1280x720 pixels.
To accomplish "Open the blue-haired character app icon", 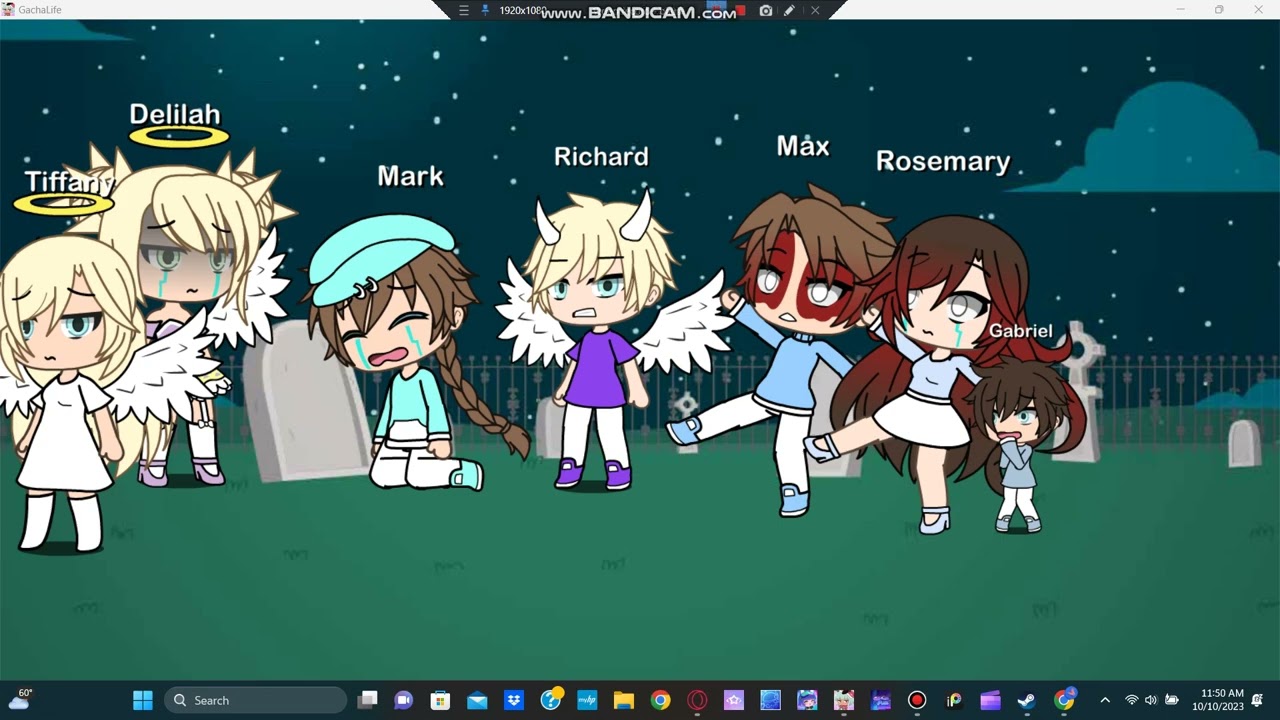I will [x=807, y=700].
